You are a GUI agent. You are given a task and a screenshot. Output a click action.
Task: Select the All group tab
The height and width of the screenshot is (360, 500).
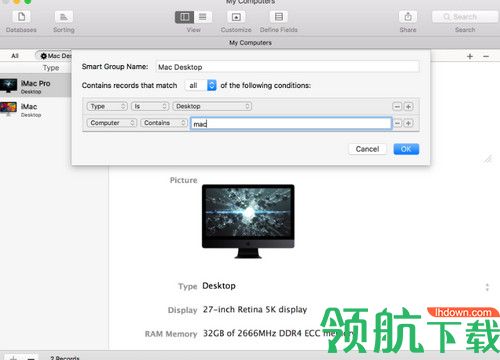tap(15, 56)
